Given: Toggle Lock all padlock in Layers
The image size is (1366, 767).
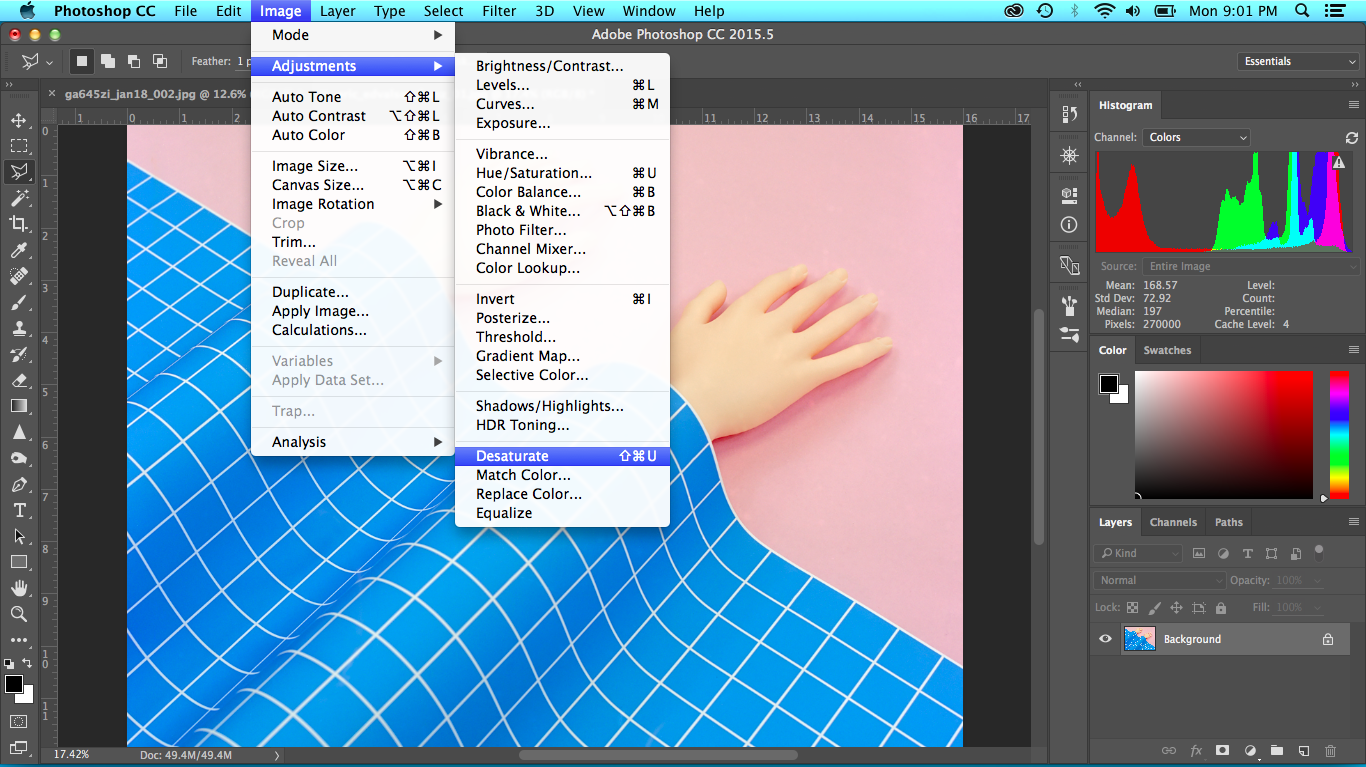Looking at the screenshot, I should tap(1220, 607).
